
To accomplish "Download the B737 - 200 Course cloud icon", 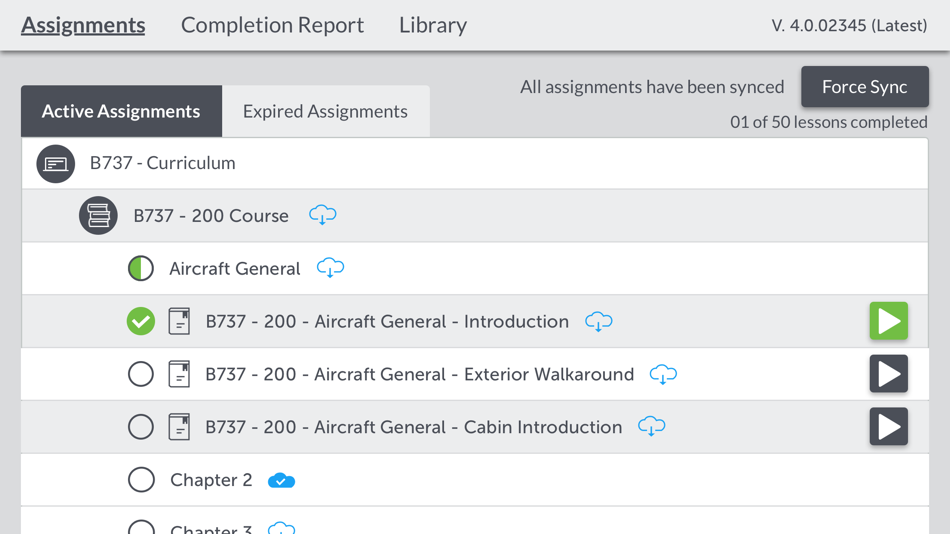I will pyautogui.click(x=322, y=215).
